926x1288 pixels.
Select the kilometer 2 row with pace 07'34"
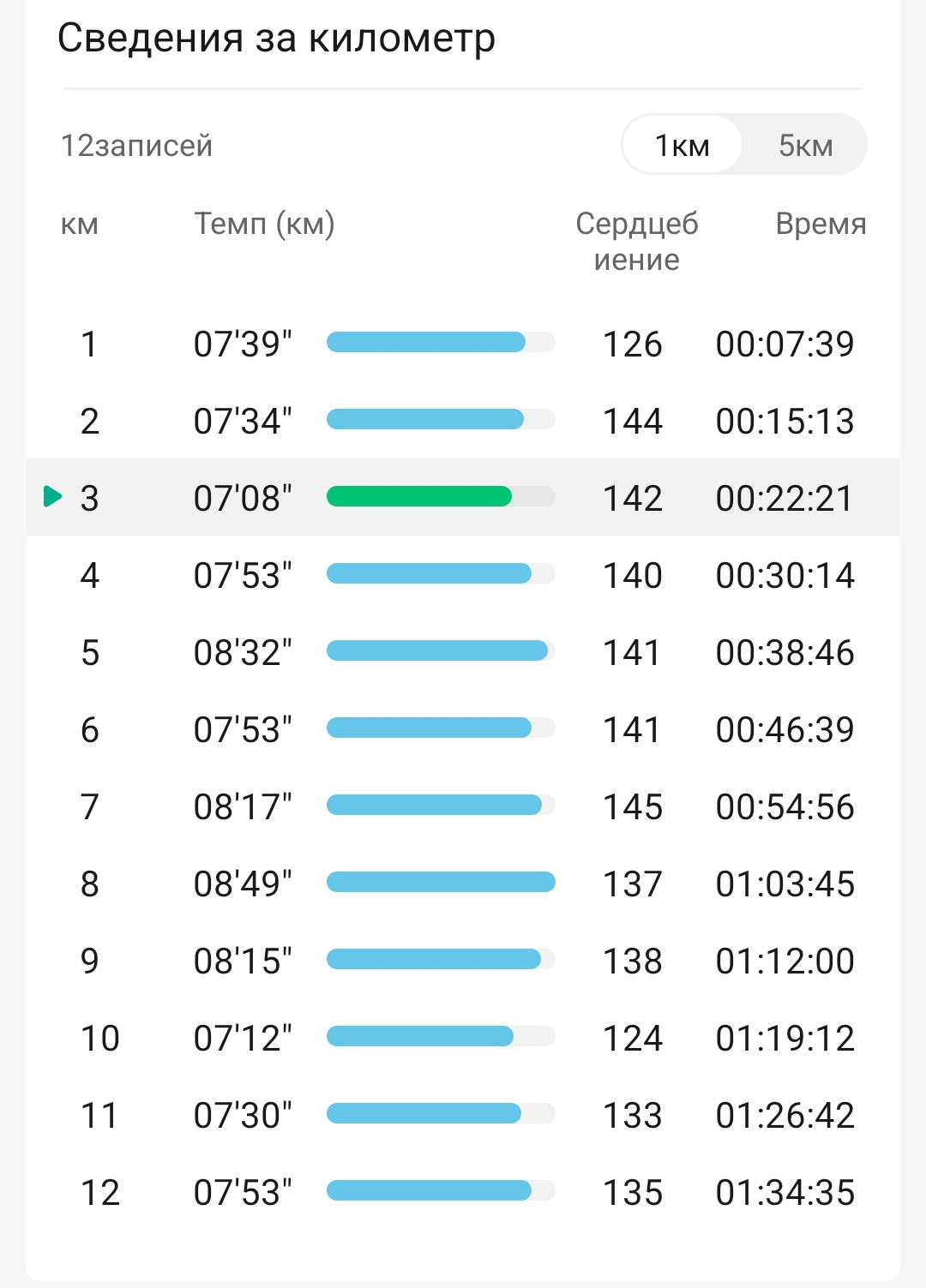(463, 421)
